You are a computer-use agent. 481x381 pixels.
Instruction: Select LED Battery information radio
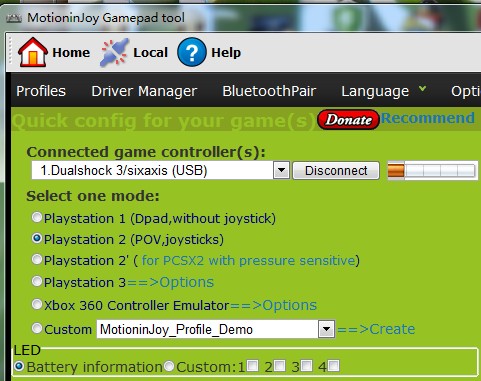[x=19, y=366]
